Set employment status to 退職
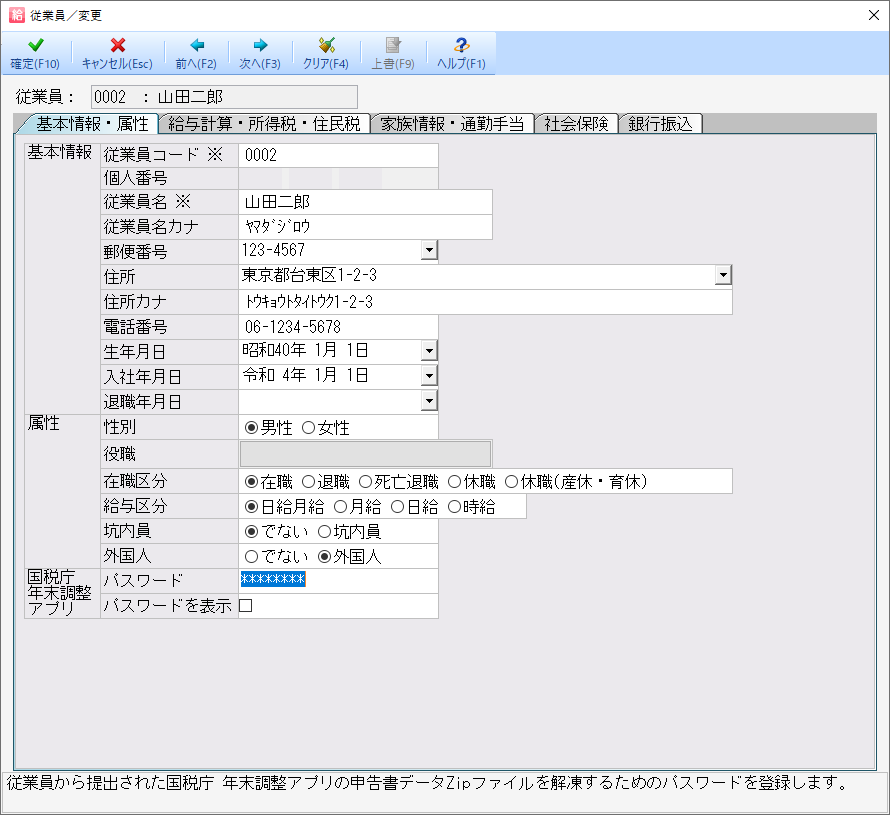Image resolution: width=890 pixels, height=815 pixels. click(309, 482)
